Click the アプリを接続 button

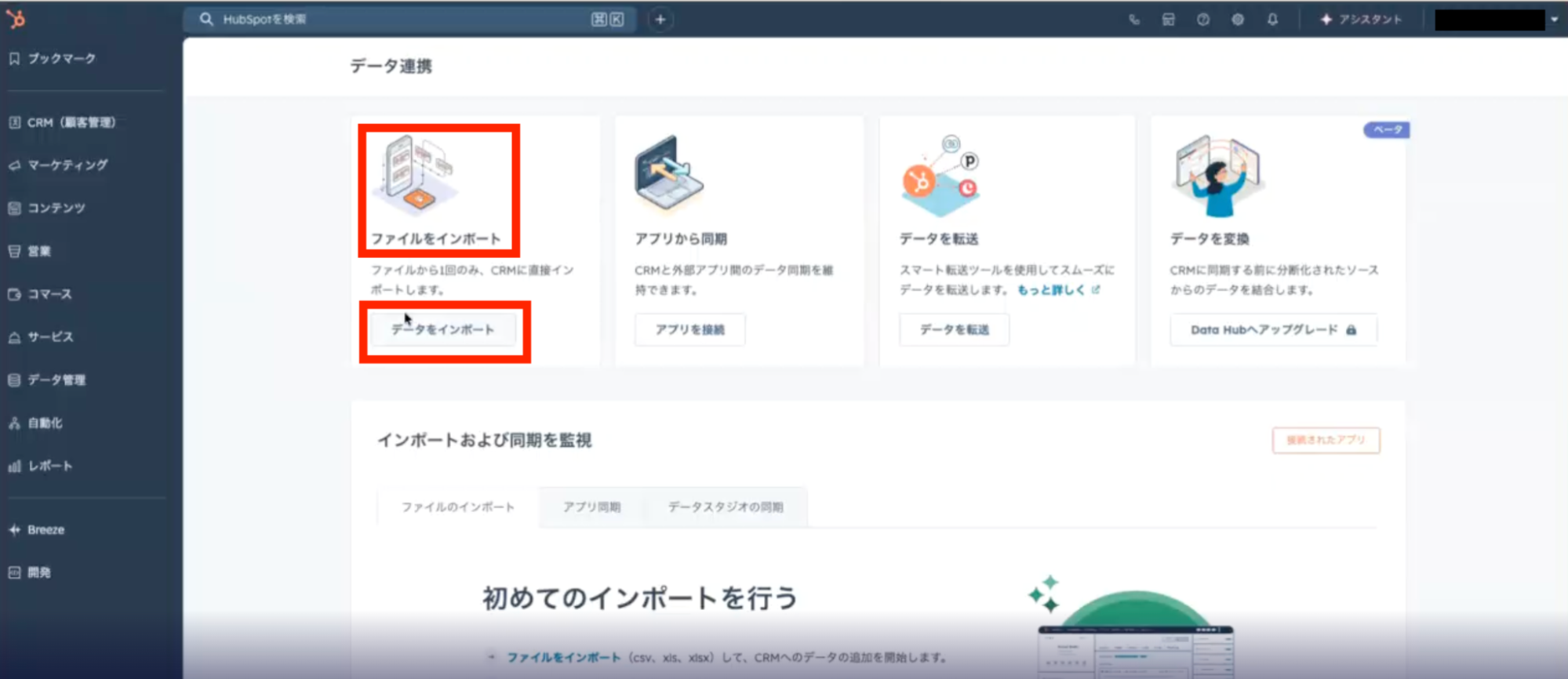pyautogui.click(x=689, y=330)
